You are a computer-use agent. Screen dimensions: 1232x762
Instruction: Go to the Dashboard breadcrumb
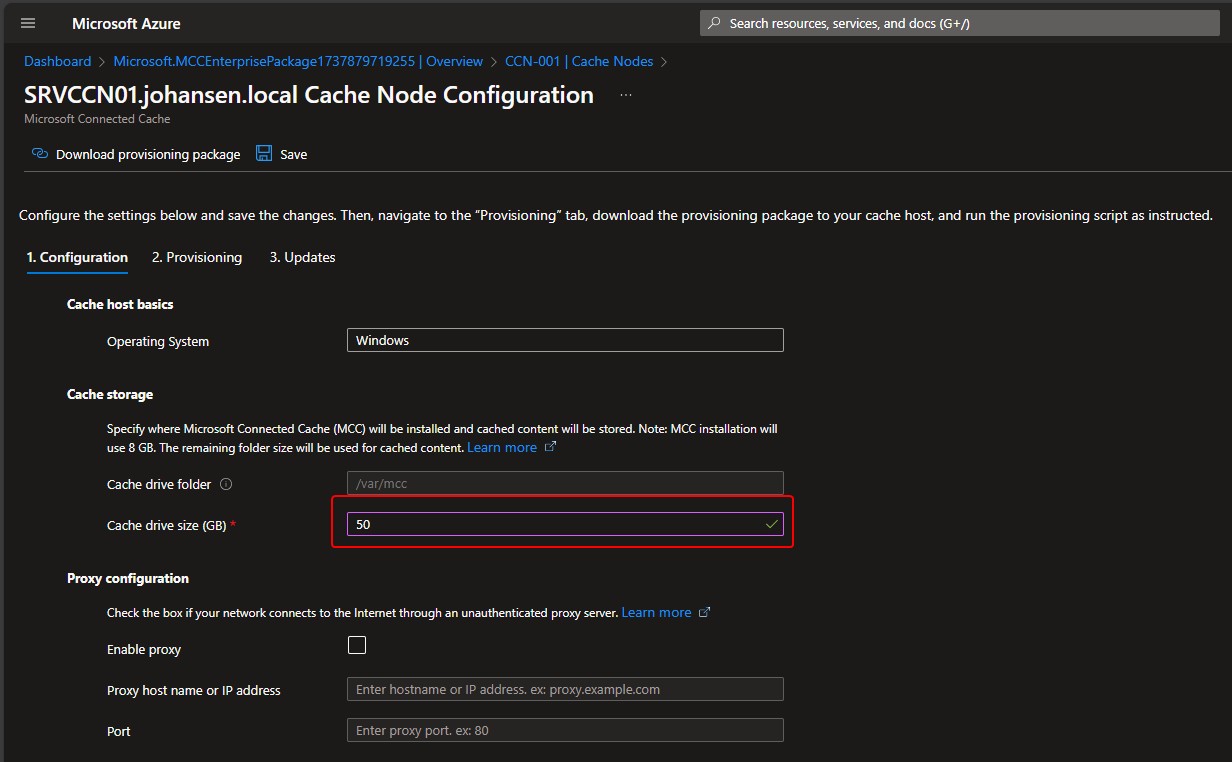58,61
